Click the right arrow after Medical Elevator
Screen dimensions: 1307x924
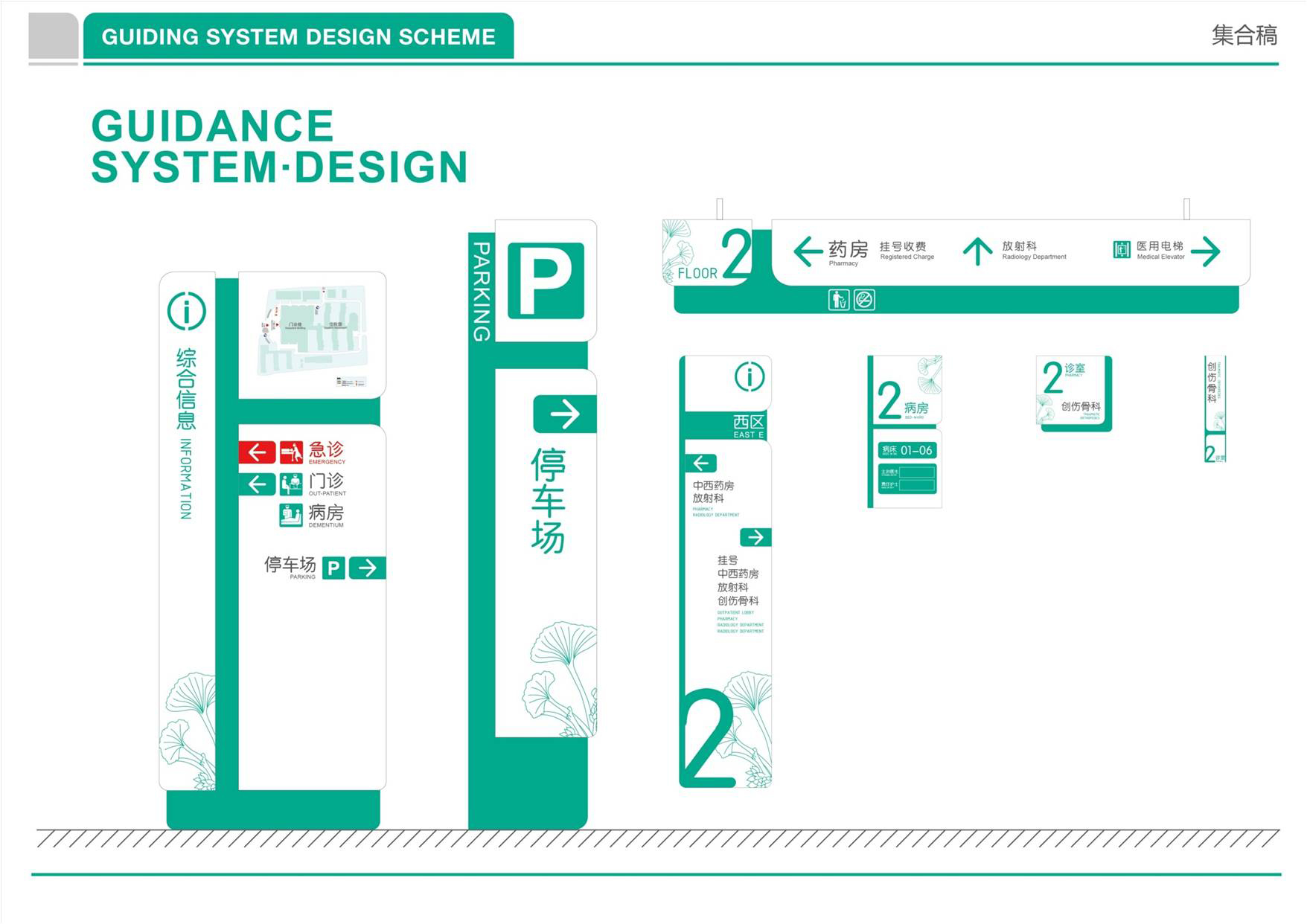(x=1206, y=251)
